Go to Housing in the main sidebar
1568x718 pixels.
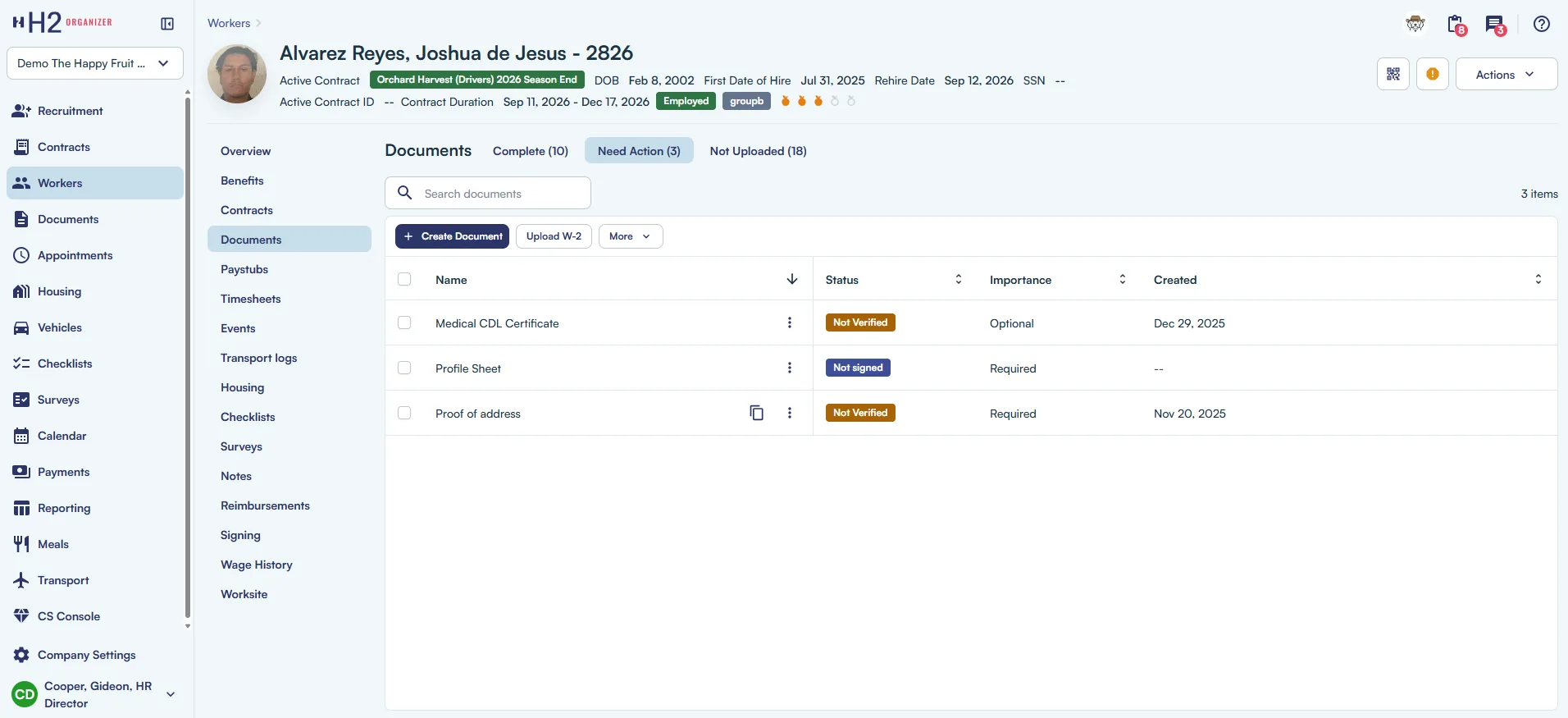coord(95,291)
